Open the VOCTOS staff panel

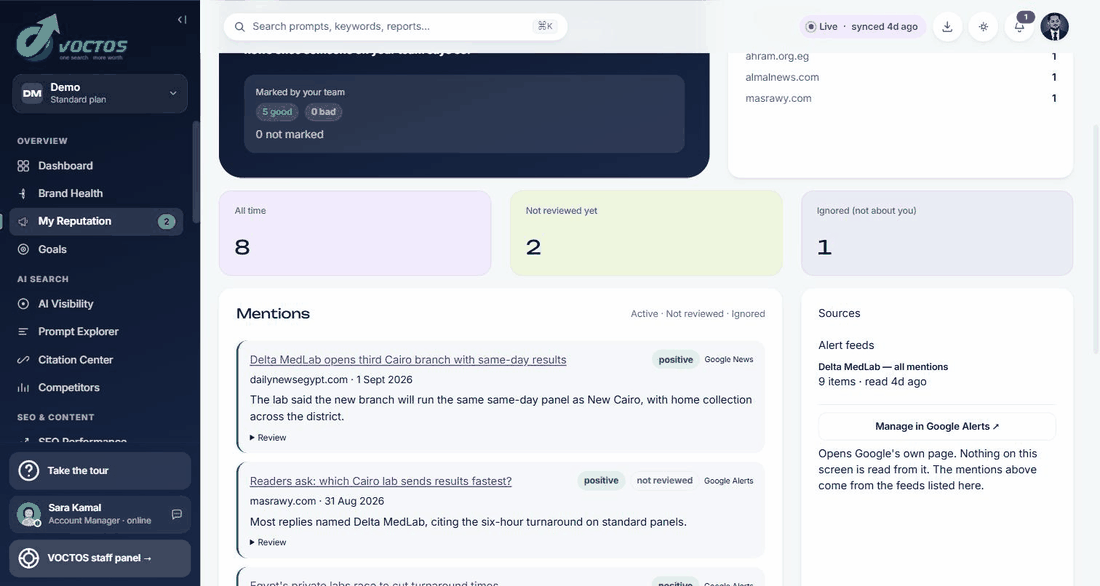click(x=100, y=558)
